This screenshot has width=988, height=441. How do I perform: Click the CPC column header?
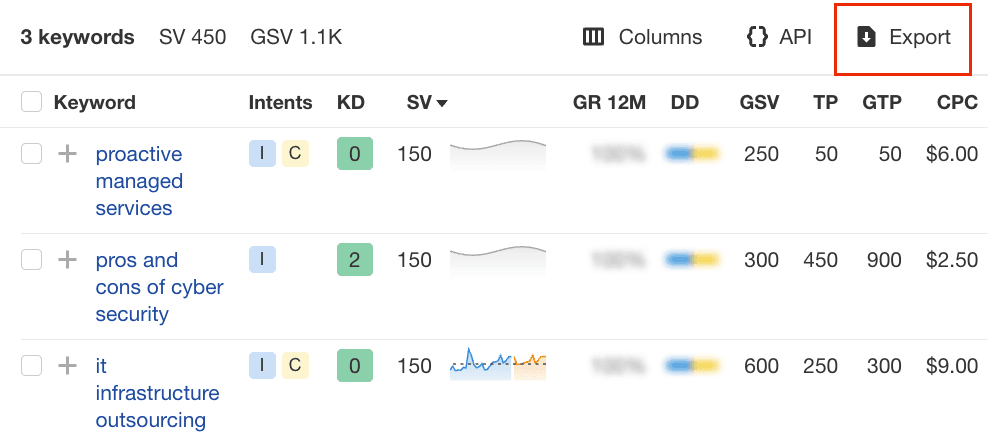click(957, 102)
